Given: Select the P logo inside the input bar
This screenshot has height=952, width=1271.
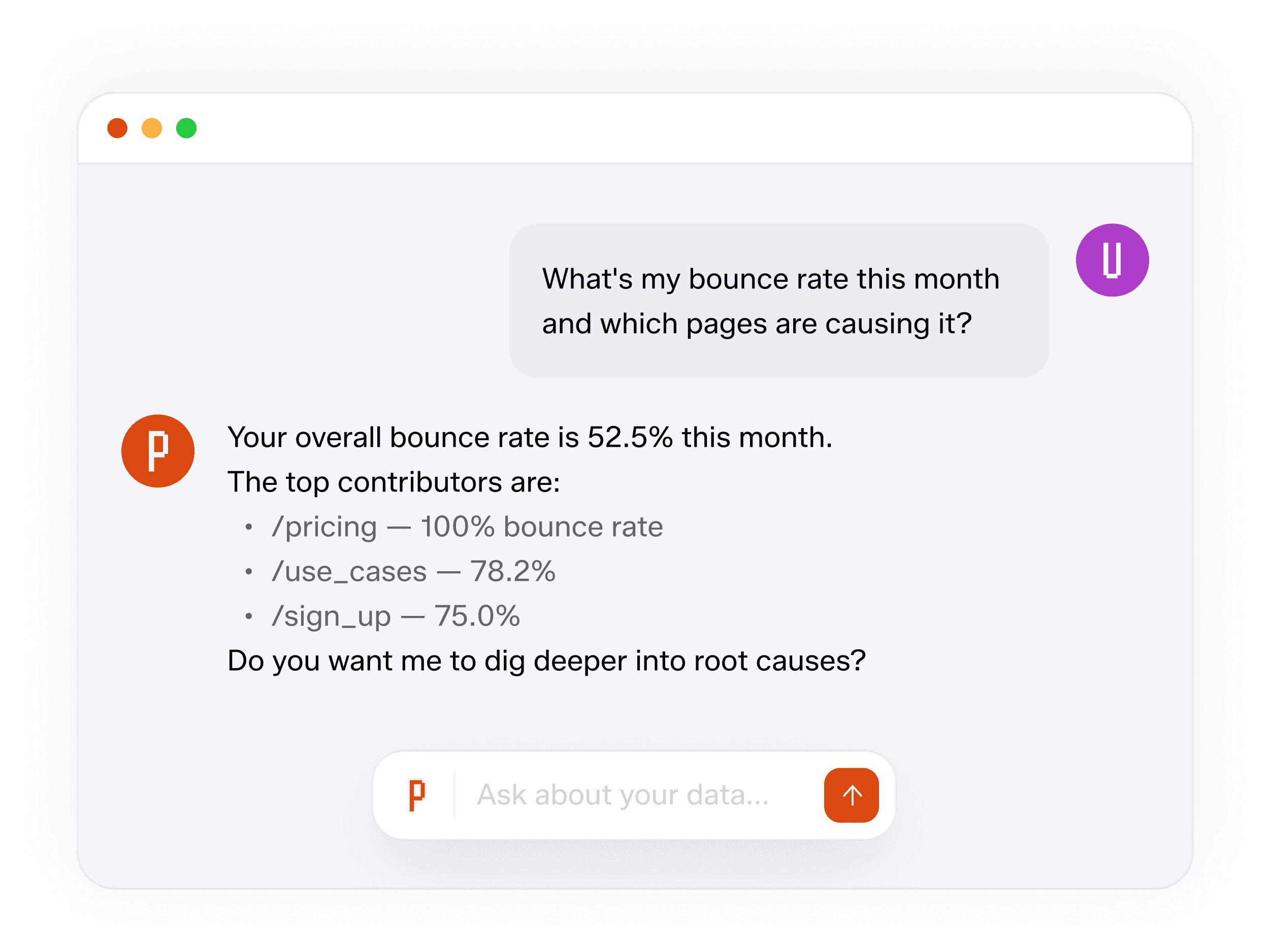Looking at the screenshot, I should [419, 796].
